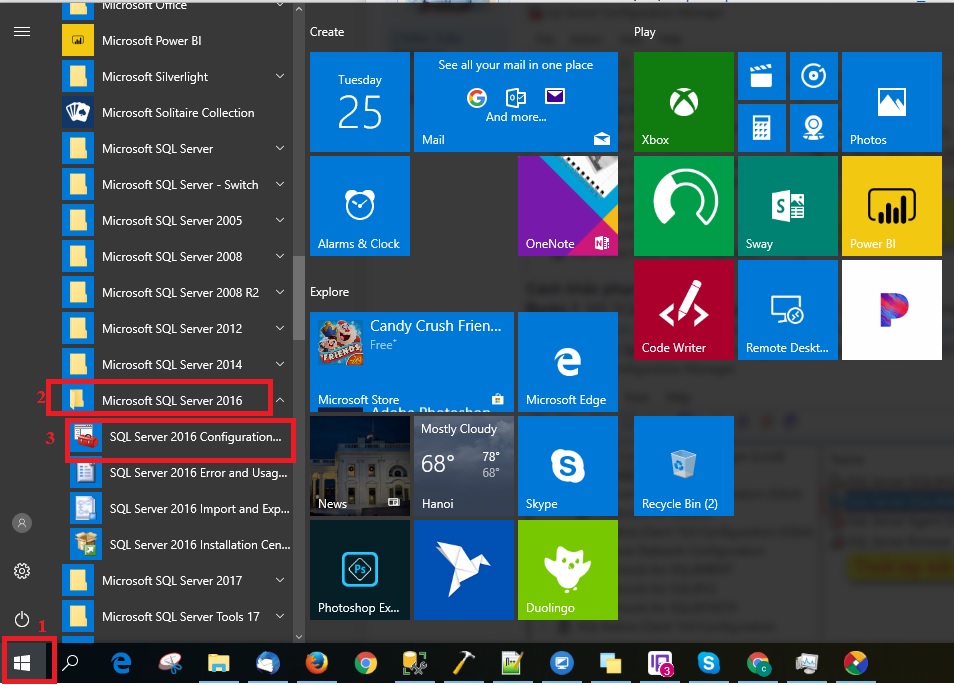Open Thunderbird from the taskbar
The height and width of the screenshot is (685, 954).
[x=268, y=662]
